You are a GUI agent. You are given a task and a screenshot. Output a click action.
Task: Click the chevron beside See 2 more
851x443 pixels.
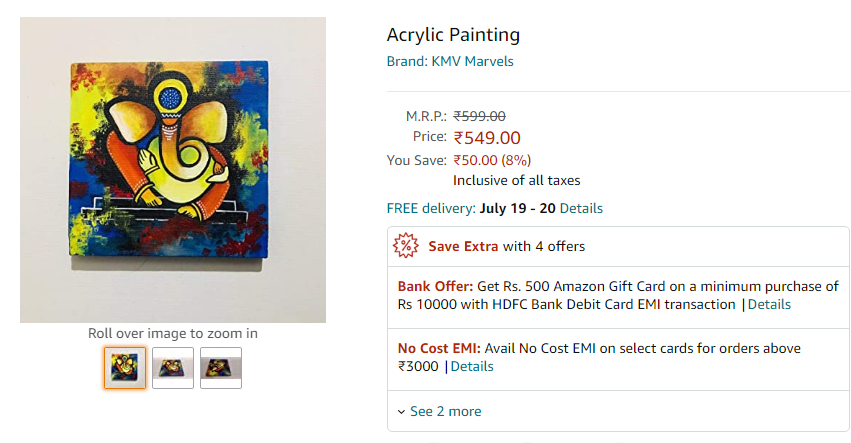click(401, 412)
